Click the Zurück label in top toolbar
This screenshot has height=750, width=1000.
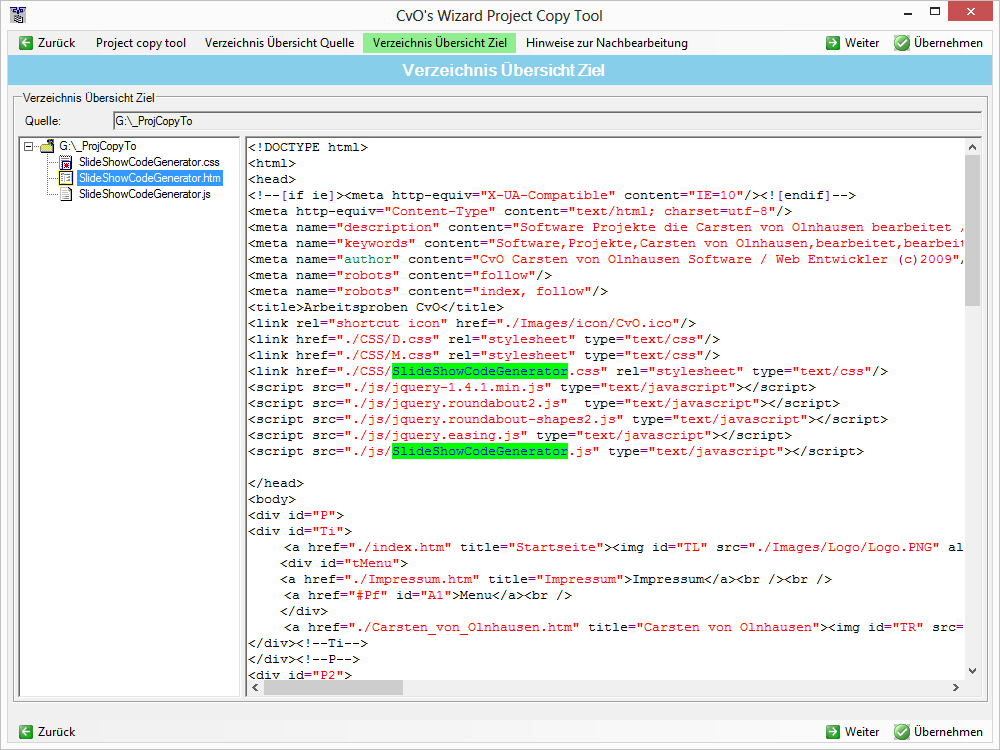[57, 43]
